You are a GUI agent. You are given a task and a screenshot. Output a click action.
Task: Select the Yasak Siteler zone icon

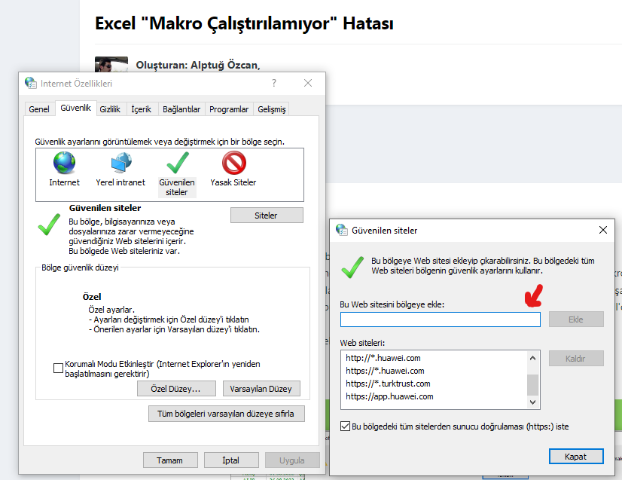click(233, 164)
